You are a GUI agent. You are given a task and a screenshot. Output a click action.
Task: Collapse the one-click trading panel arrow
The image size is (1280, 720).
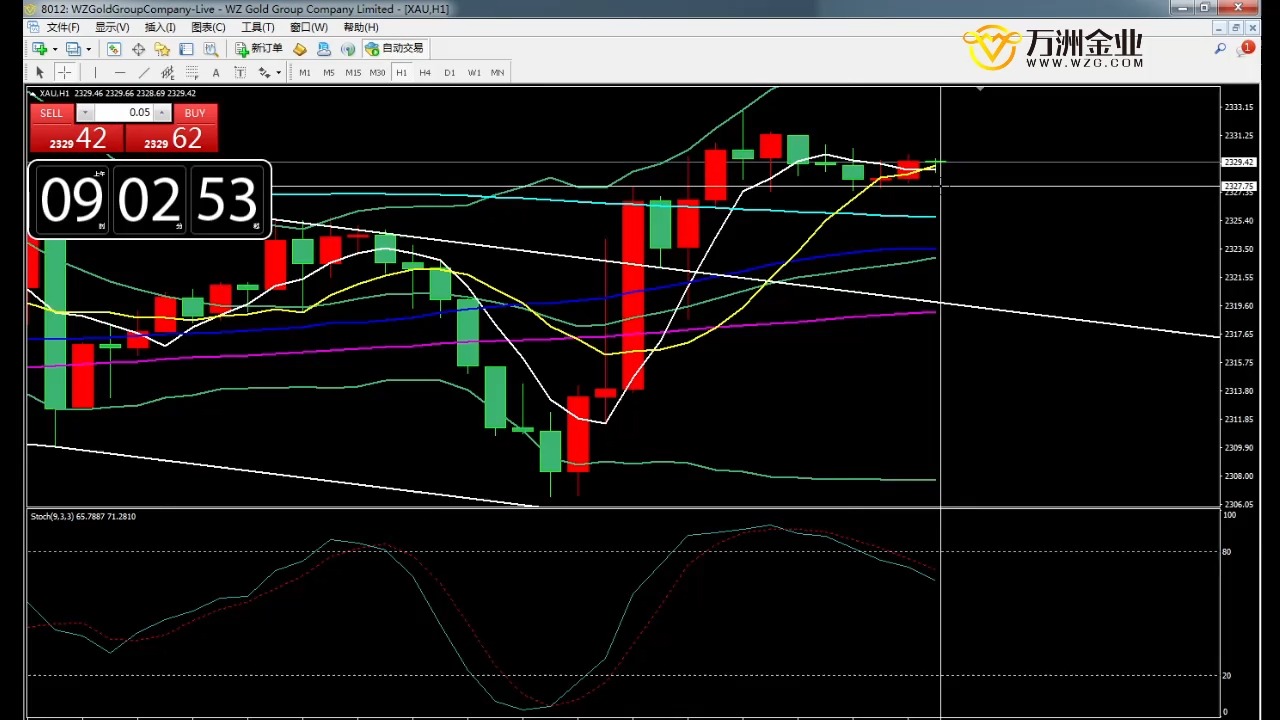(x=33, y=93)
